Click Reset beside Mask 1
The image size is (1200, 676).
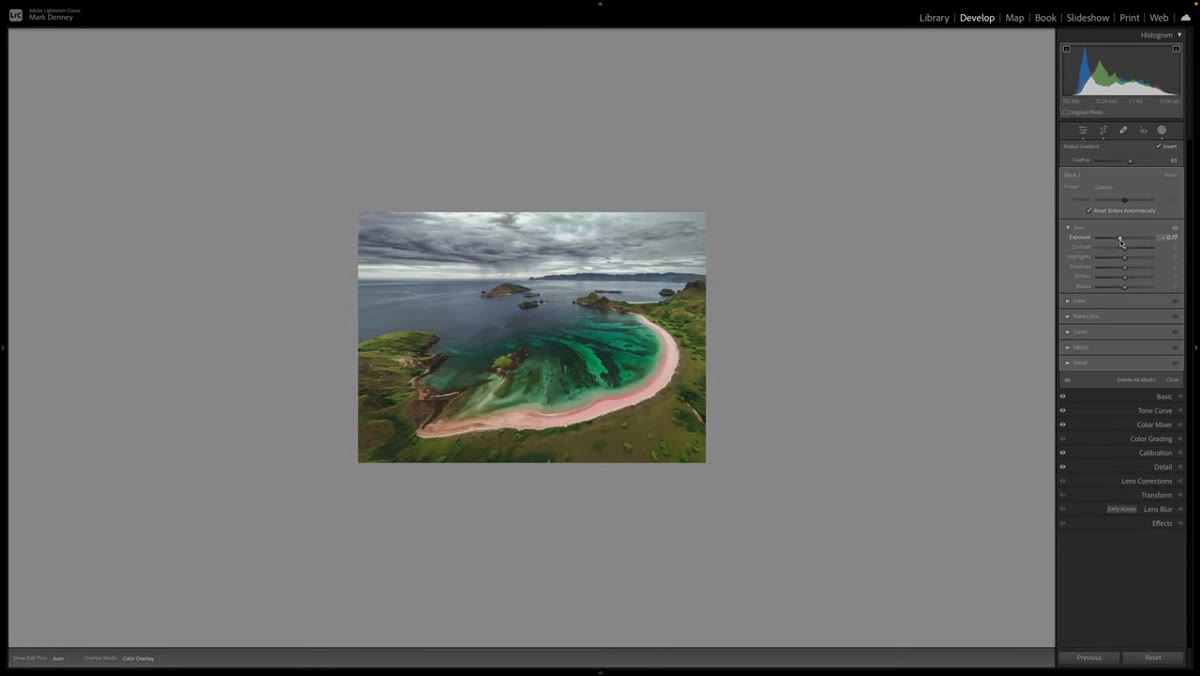[x=1170, y=175]
